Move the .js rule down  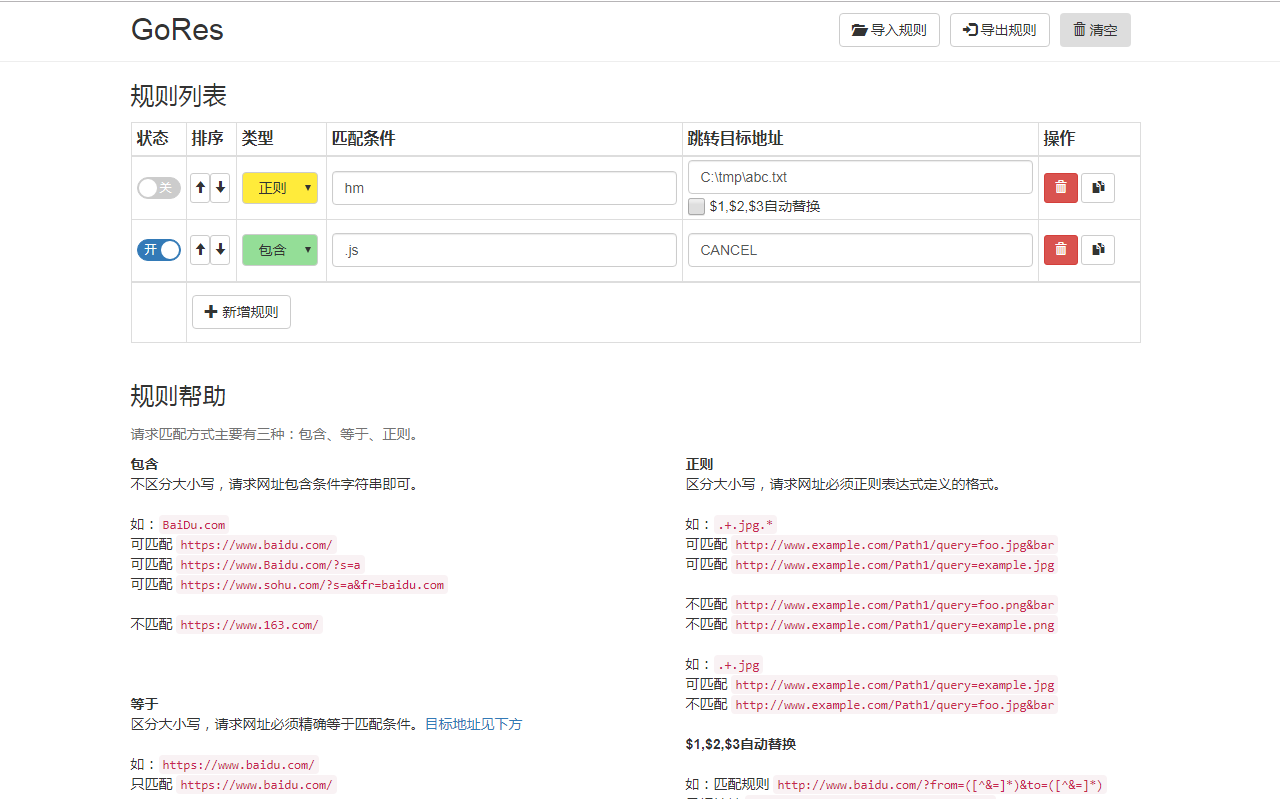coord(221,250)
